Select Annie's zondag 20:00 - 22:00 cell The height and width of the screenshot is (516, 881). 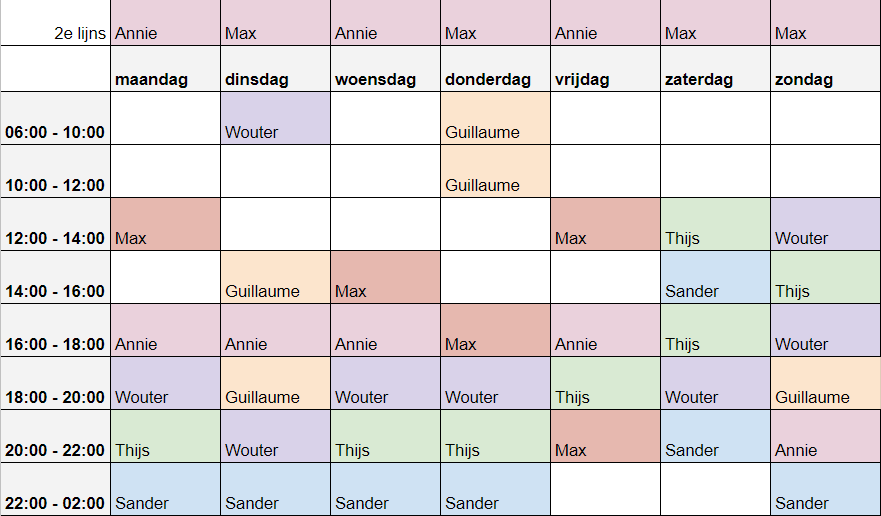(x=825, y=437)
